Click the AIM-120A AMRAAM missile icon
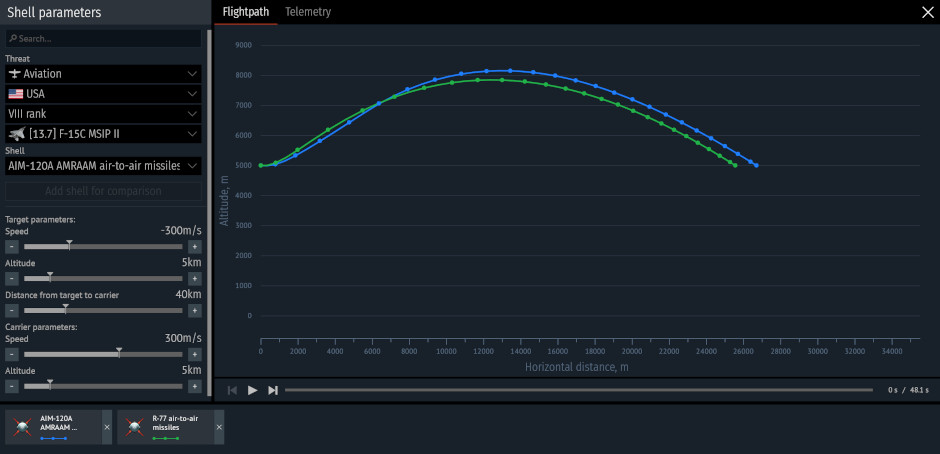Screen dimensions: 940x454 coord(22,427)
